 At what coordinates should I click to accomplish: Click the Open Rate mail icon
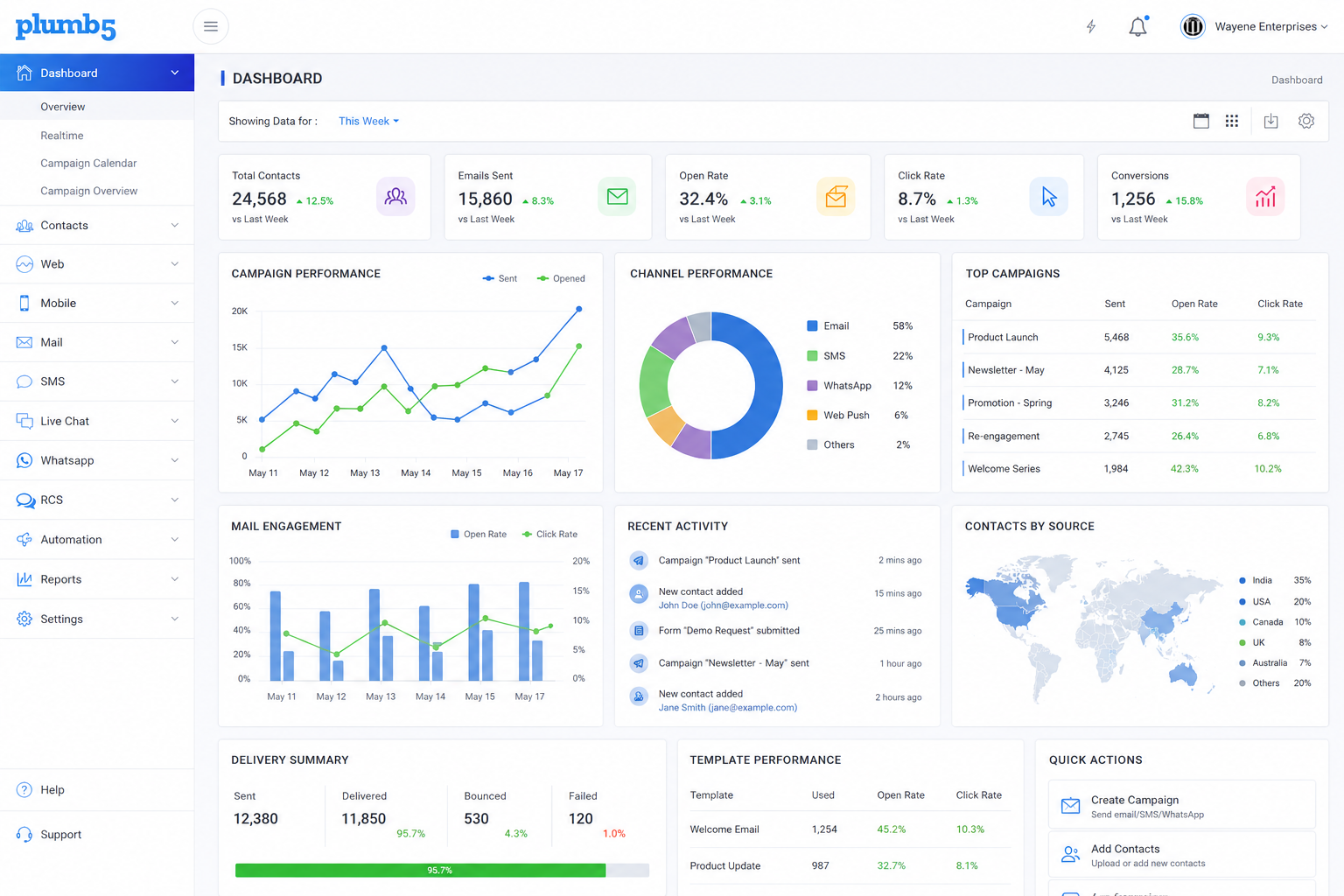pos(836,196)
